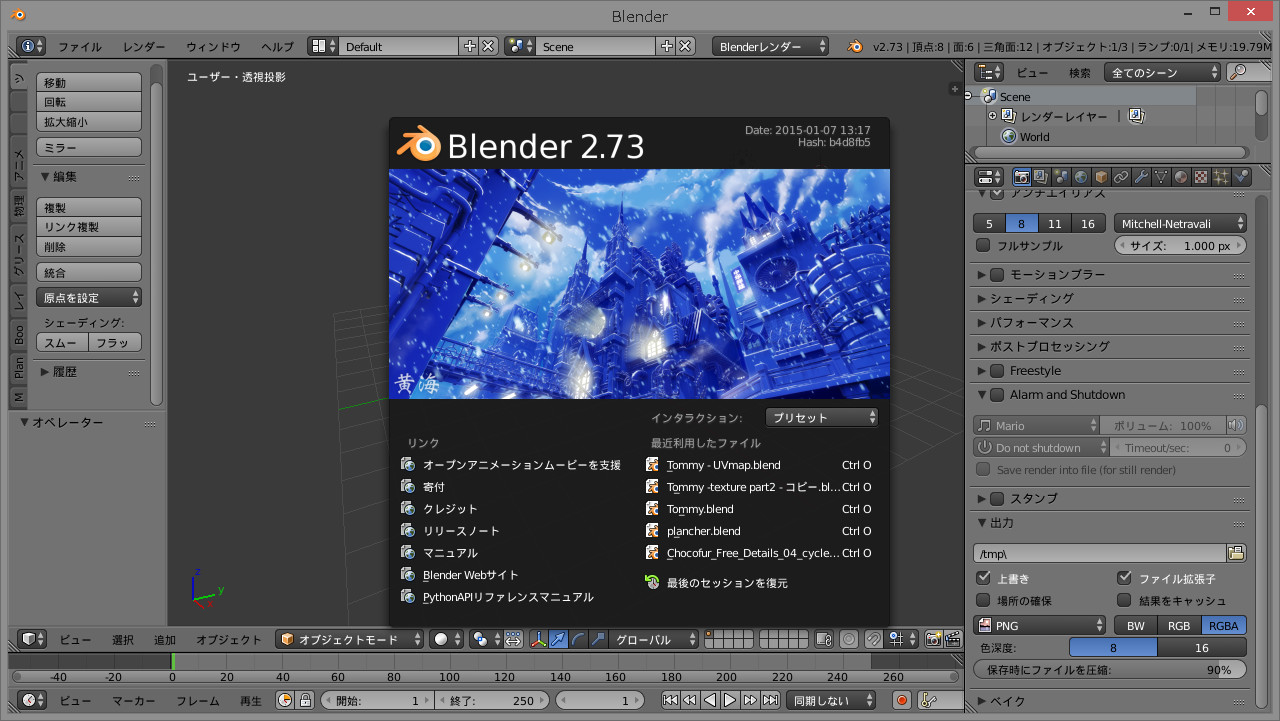
Task: Click the timeline lock range icon
Action: (305, 701)
